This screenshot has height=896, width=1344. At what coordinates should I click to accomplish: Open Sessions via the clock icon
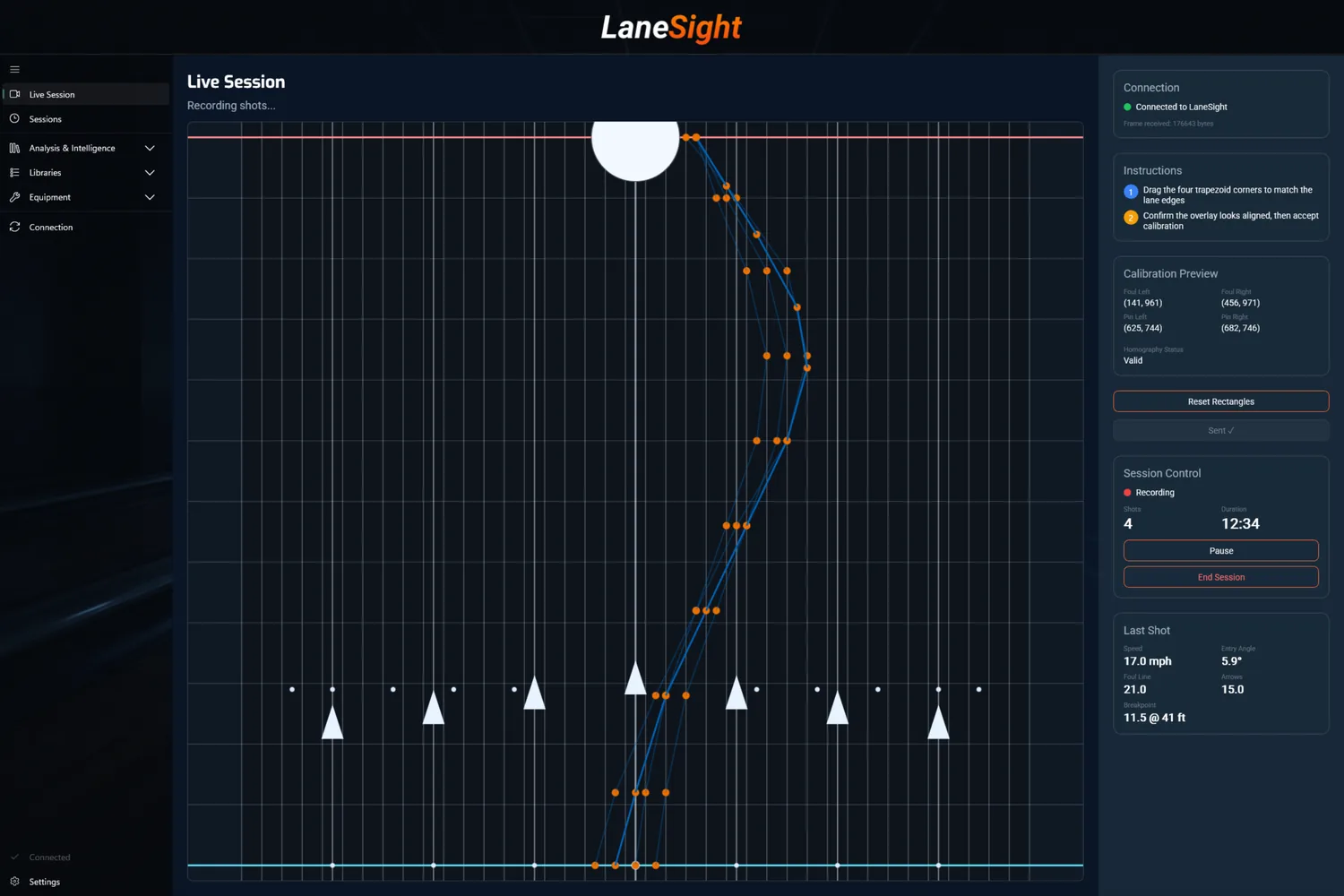[x=14, y=118]
